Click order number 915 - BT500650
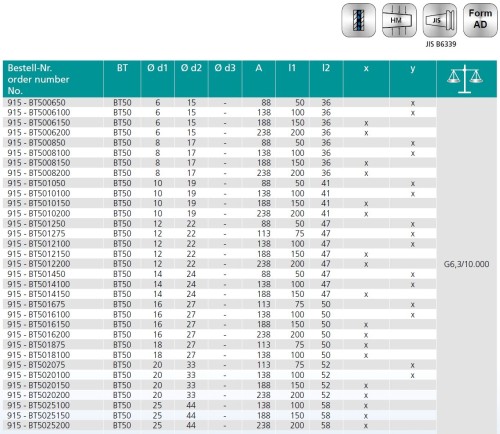The width and height of the screenshot is (500, 434). point(36,103)
